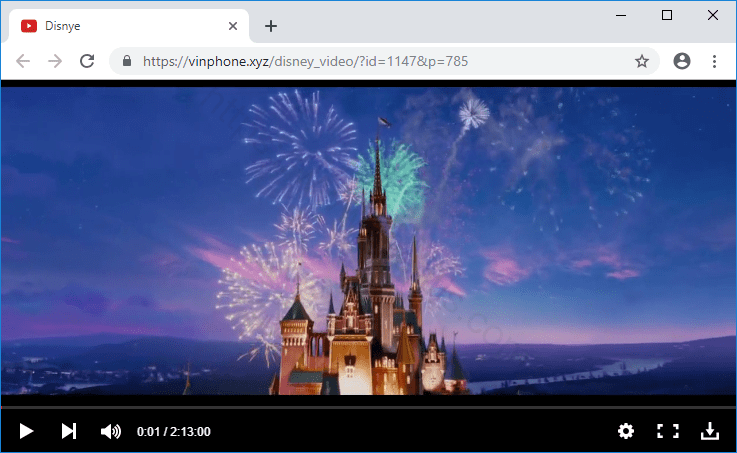Select the Disnye browser tab
The image size is (737, 453).
coord(120,26)
